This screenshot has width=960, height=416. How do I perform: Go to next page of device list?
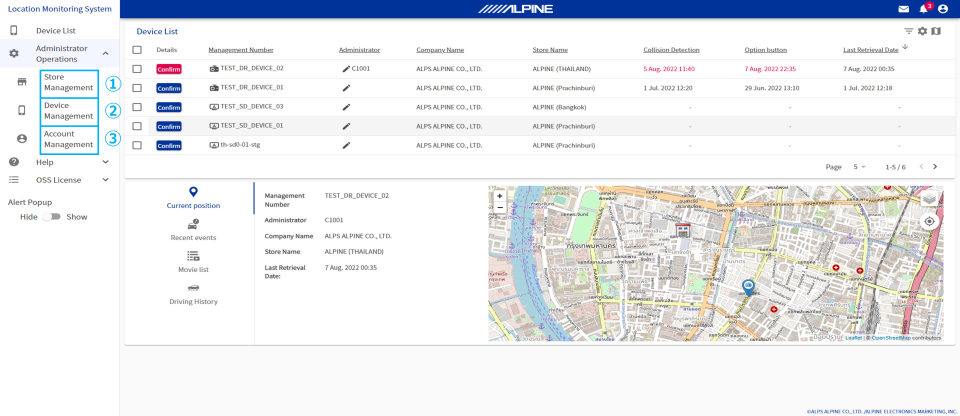click(935, 167)
